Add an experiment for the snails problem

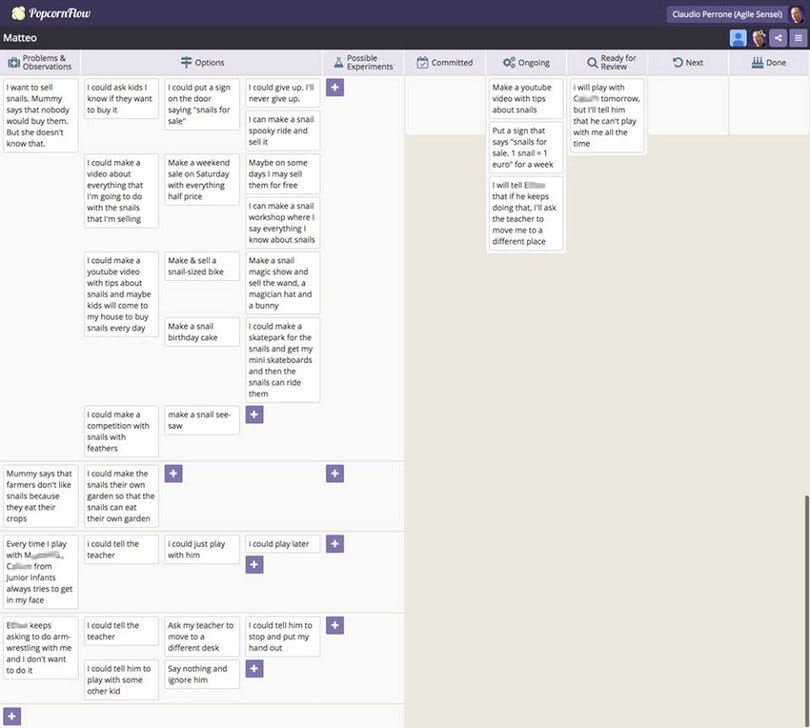pos(335,87)
